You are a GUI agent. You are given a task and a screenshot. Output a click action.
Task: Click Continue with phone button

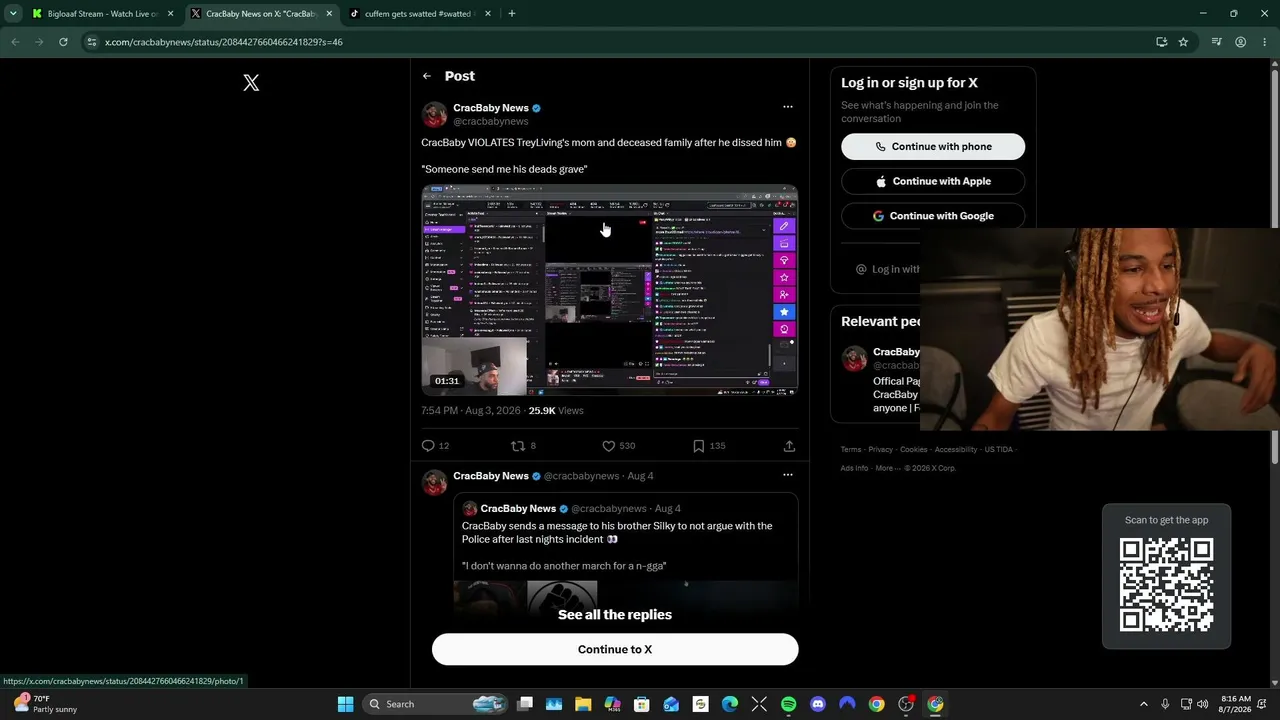click(933, 147)
